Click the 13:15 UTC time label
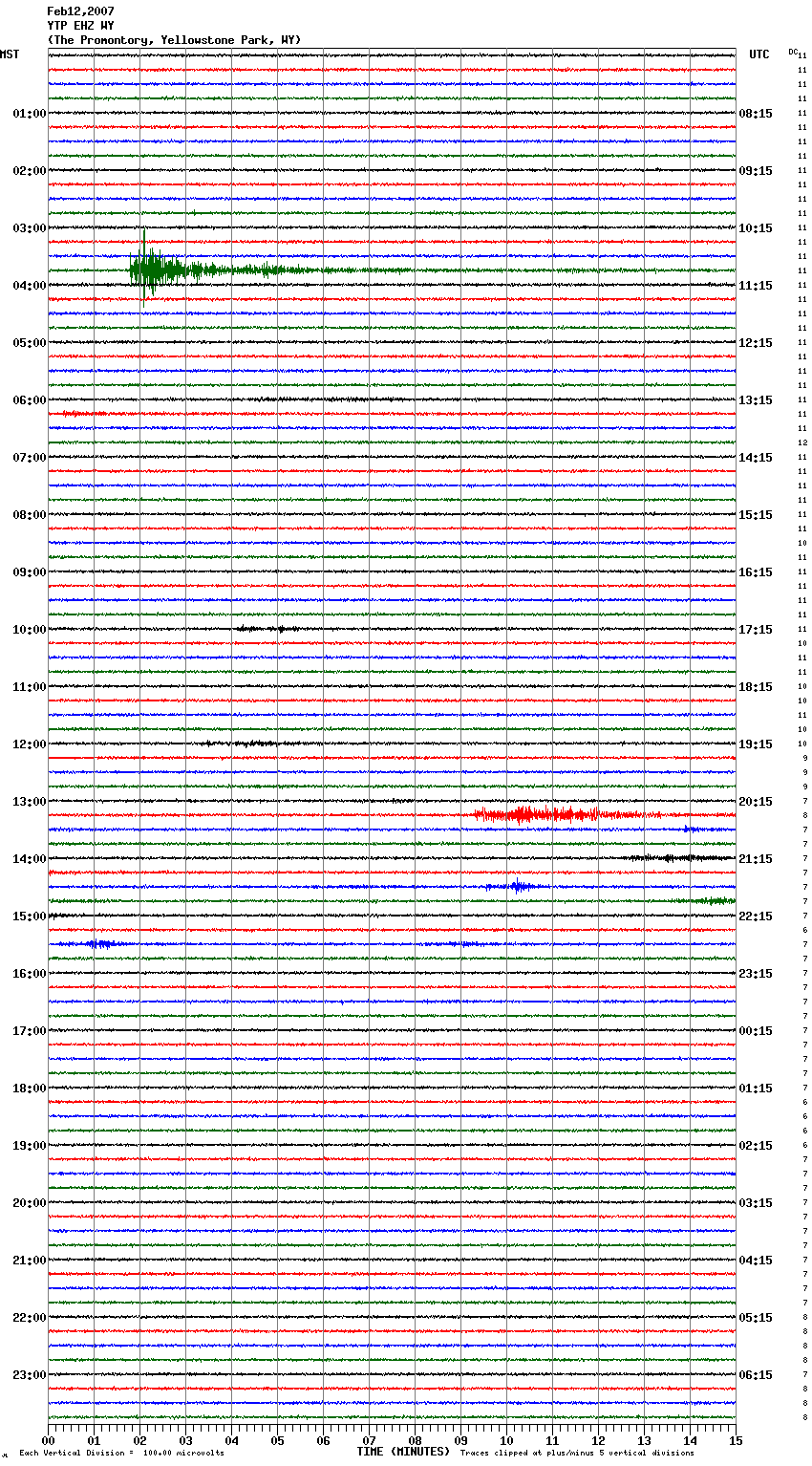812x1466 pixels. pos(756,400)
